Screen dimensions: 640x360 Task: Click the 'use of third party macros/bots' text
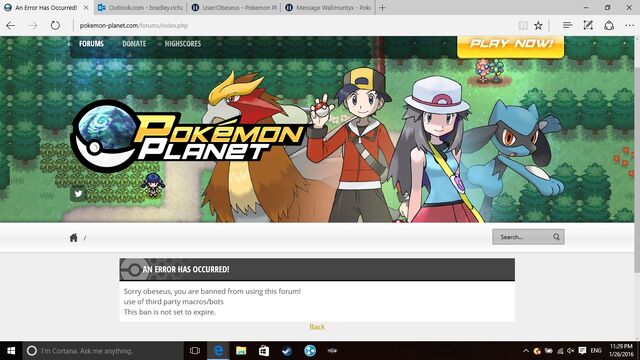173,302
